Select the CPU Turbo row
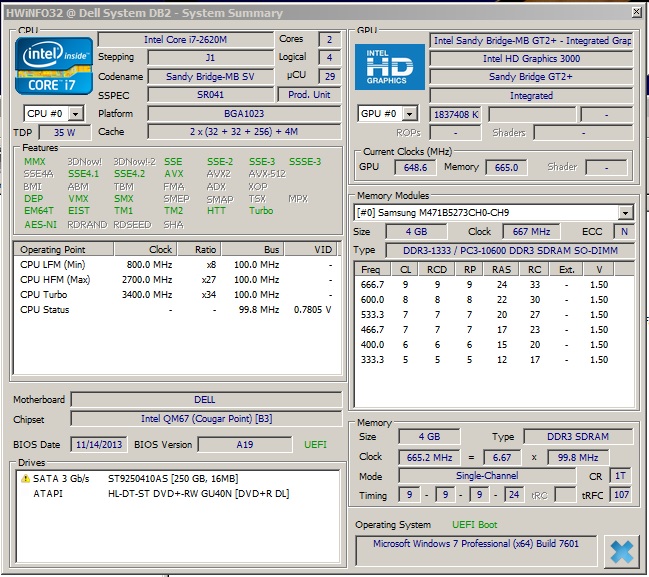The image size is (649, 577). coord(177,295)
